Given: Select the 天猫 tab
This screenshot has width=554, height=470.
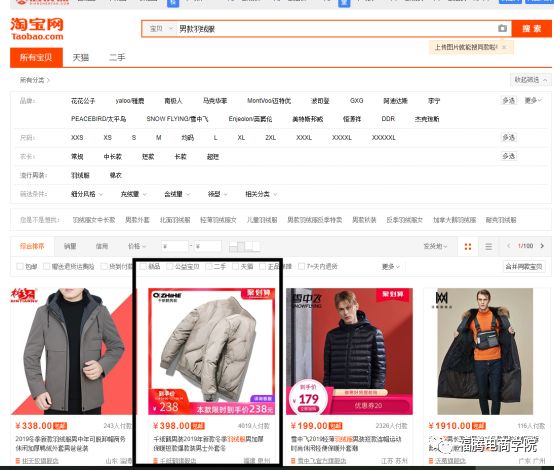Looking at the screenshot, I should tap(81, 57).
